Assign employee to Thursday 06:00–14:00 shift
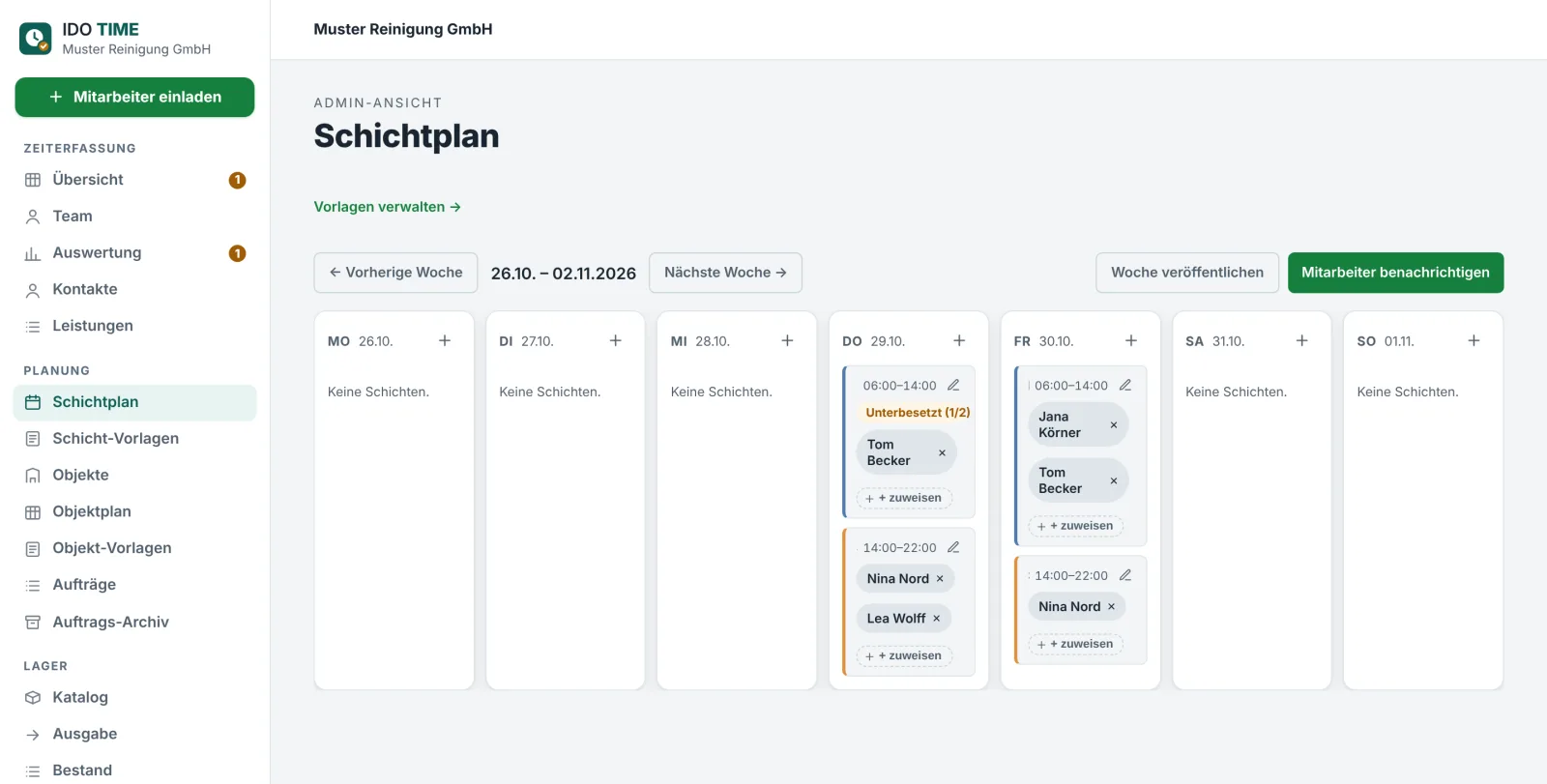 point(904,498)
